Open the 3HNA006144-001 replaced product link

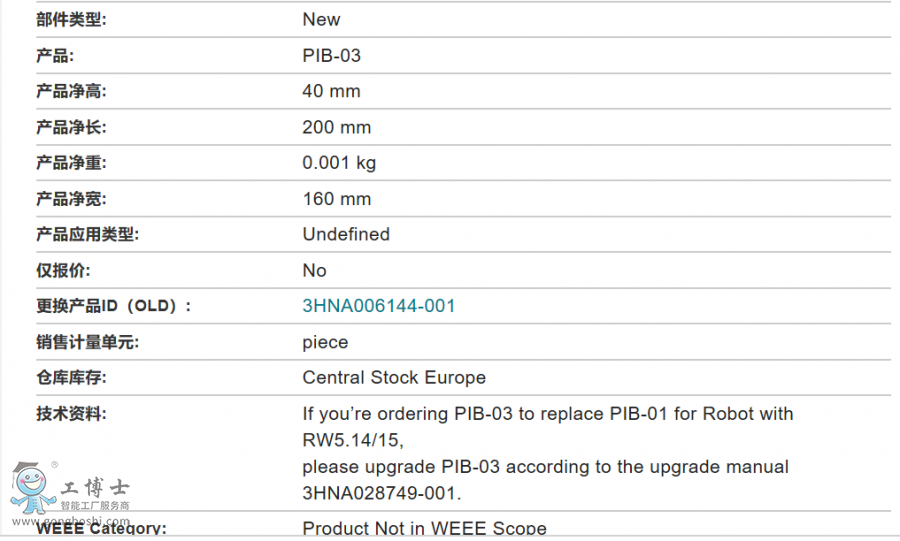379,306
